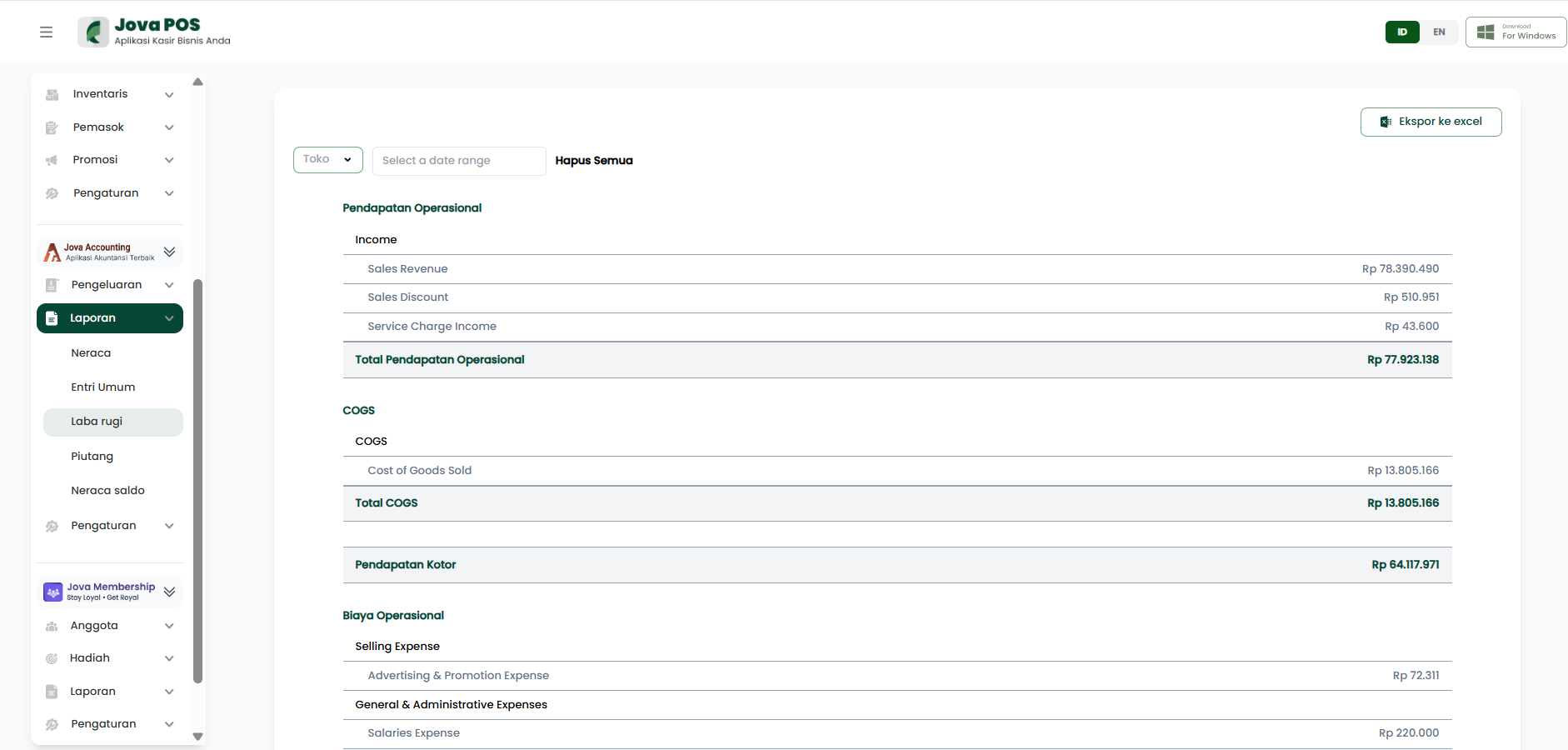Open the Toko dropdown
Image resolution: width=1568 pixels, height=750 pixels.
(x=328, y=160)
